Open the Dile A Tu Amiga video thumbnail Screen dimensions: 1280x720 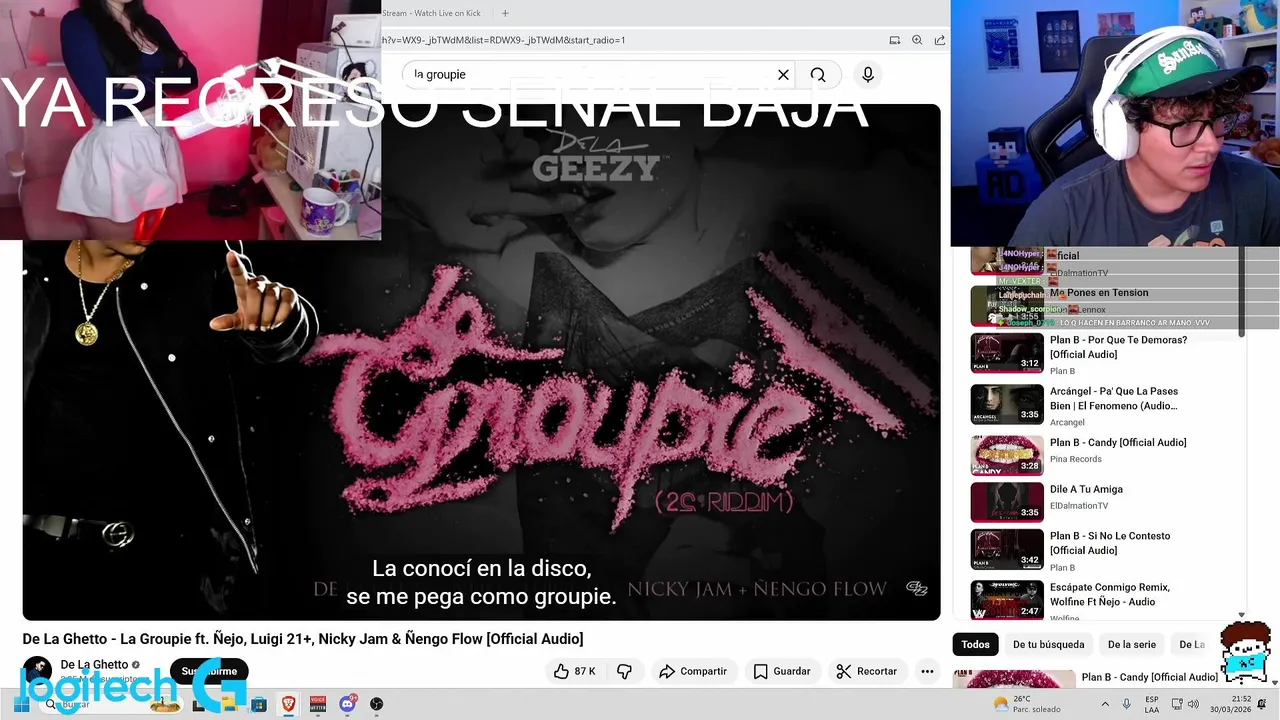(1007, 502)
